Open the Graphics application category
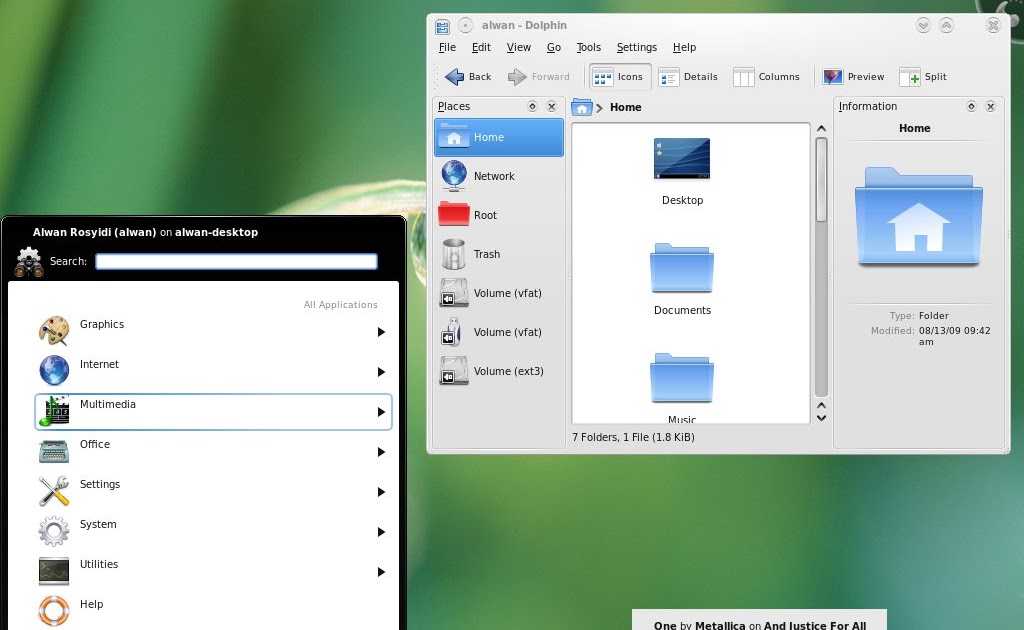The image size is (1024, 630). (x=213, y=332)
